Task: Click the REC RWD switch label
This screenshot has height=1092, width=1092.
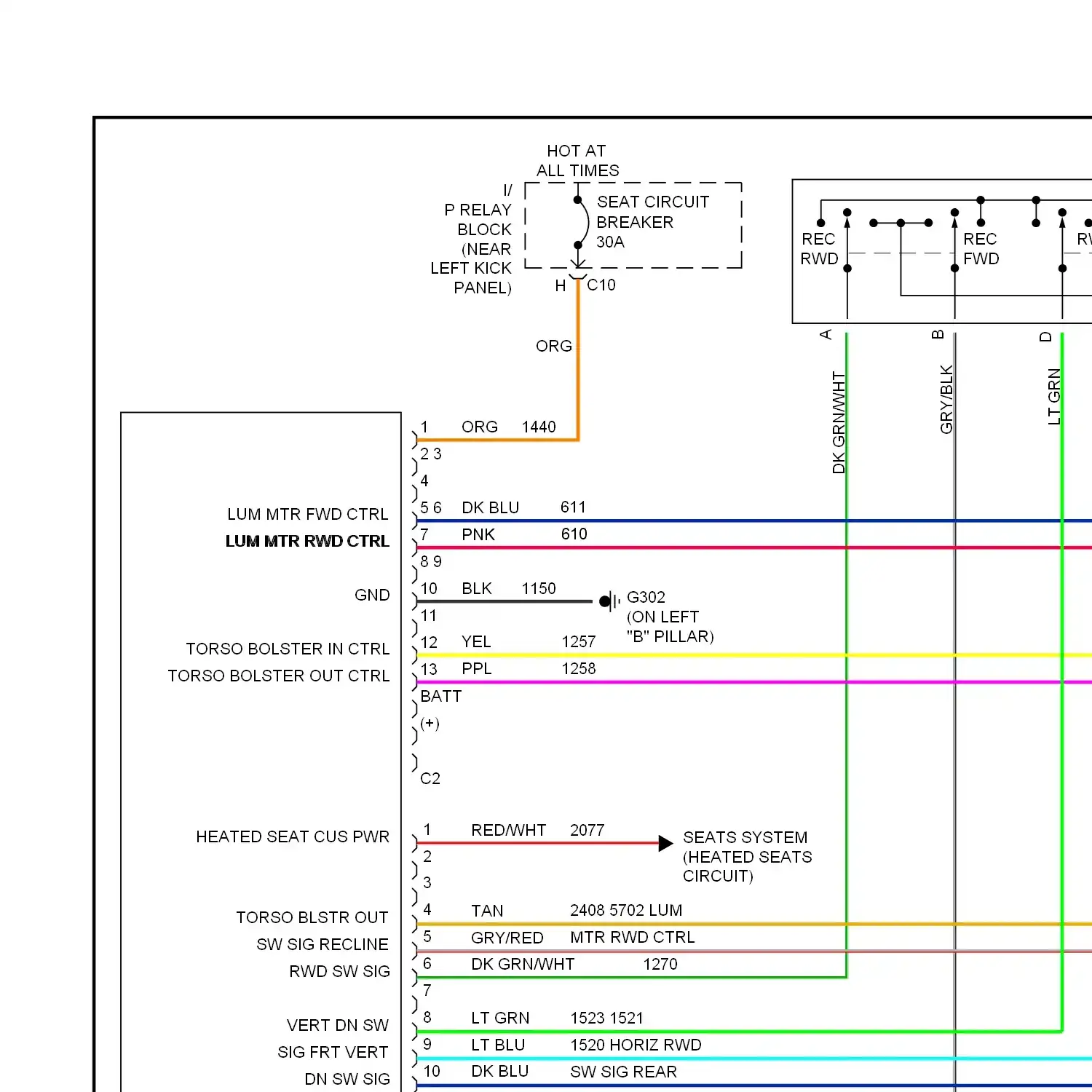Action: coord(820,249)
